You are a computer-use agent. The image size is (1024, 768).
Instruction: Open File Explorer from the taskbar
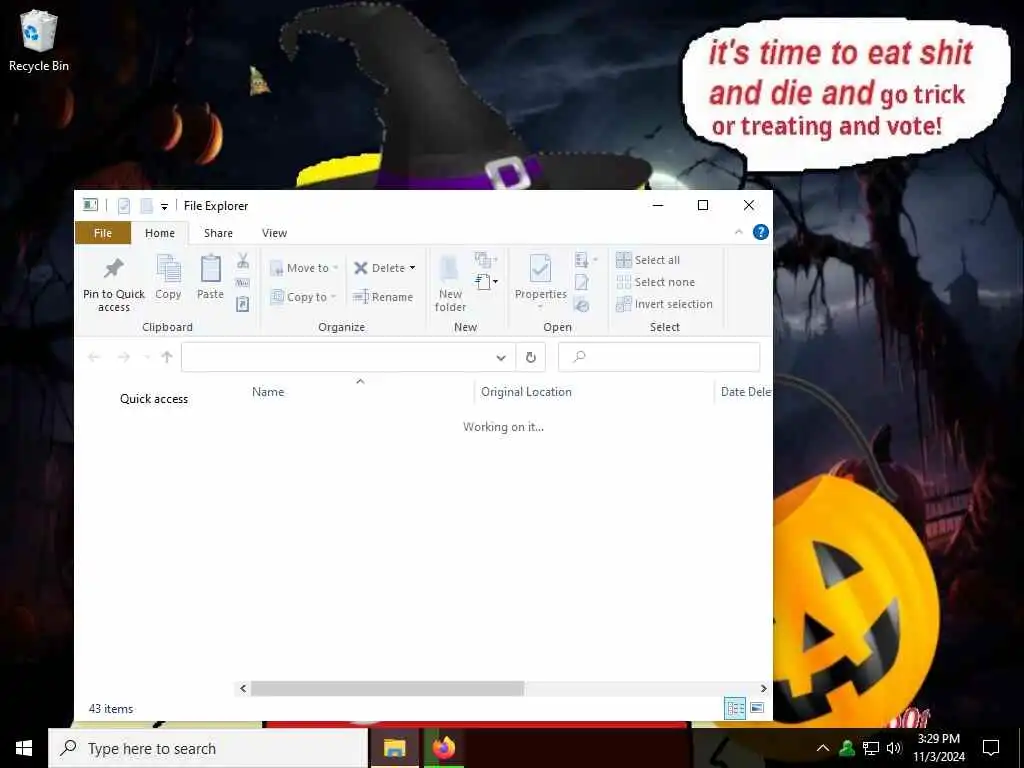click(x=394, y=748)
